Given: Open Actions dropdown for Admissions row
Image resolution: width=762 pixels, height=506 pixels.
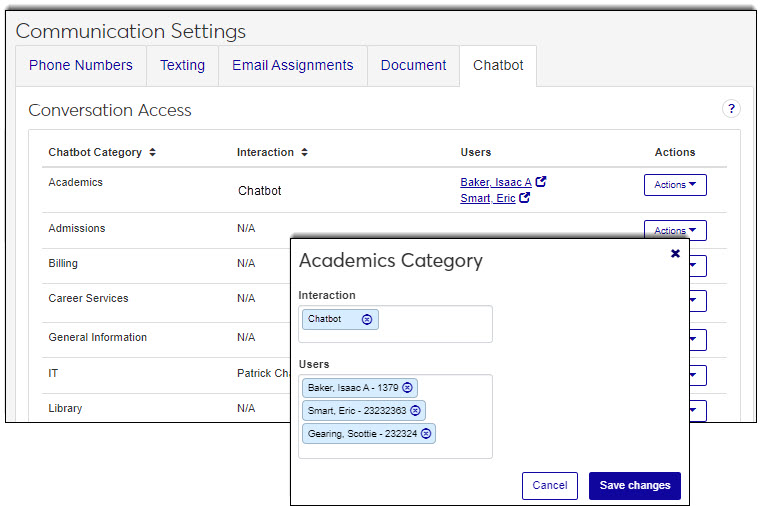Looking at the screenshot, I should point(675,230).
